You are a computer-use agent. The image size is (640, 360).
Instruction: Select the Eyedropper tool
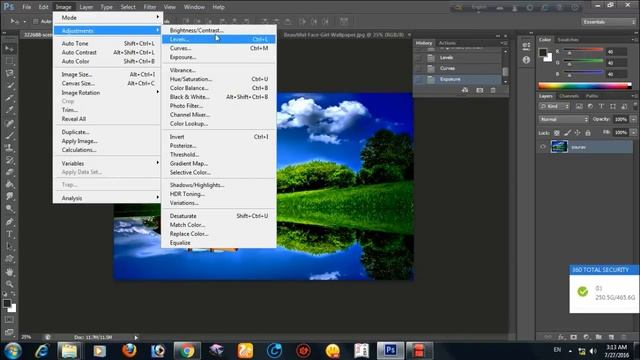pos(9,110)
